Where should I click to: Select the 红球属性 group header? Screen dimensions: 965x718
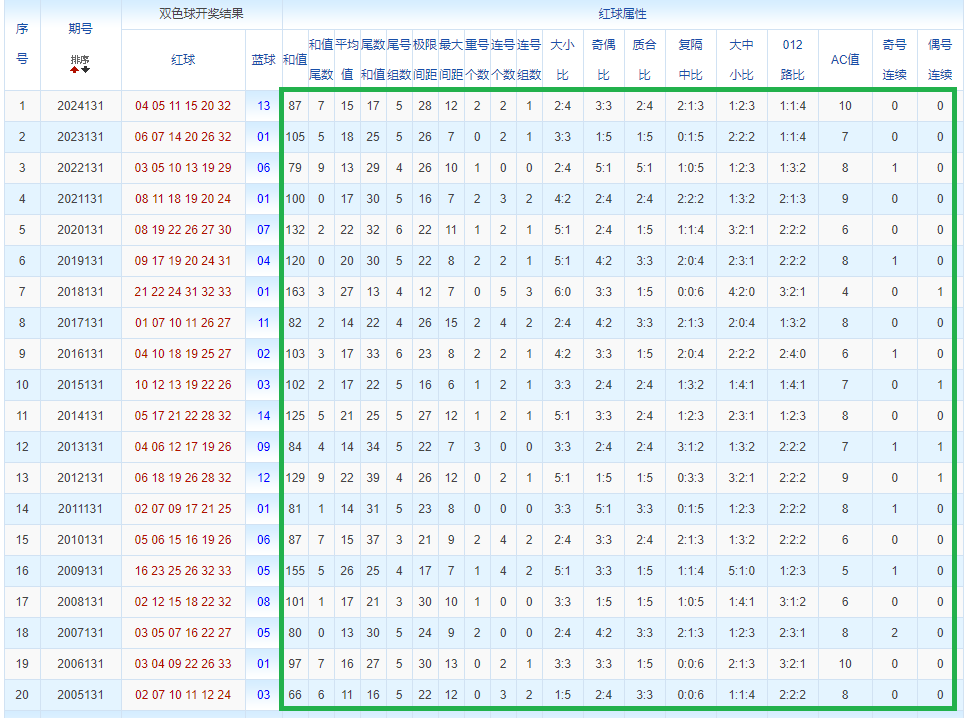622,14
